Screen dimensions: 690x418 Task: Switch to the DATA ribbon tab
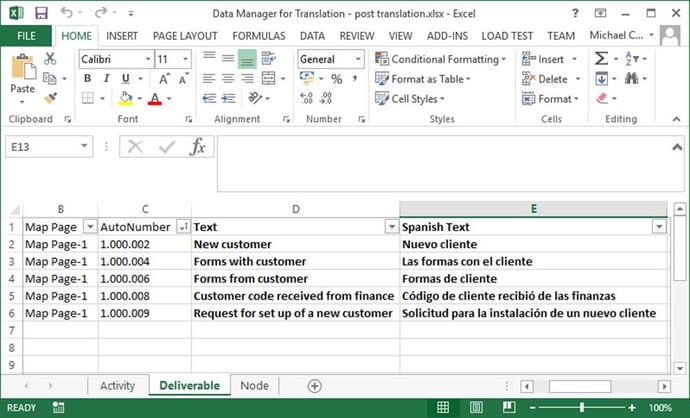(312, 36)
